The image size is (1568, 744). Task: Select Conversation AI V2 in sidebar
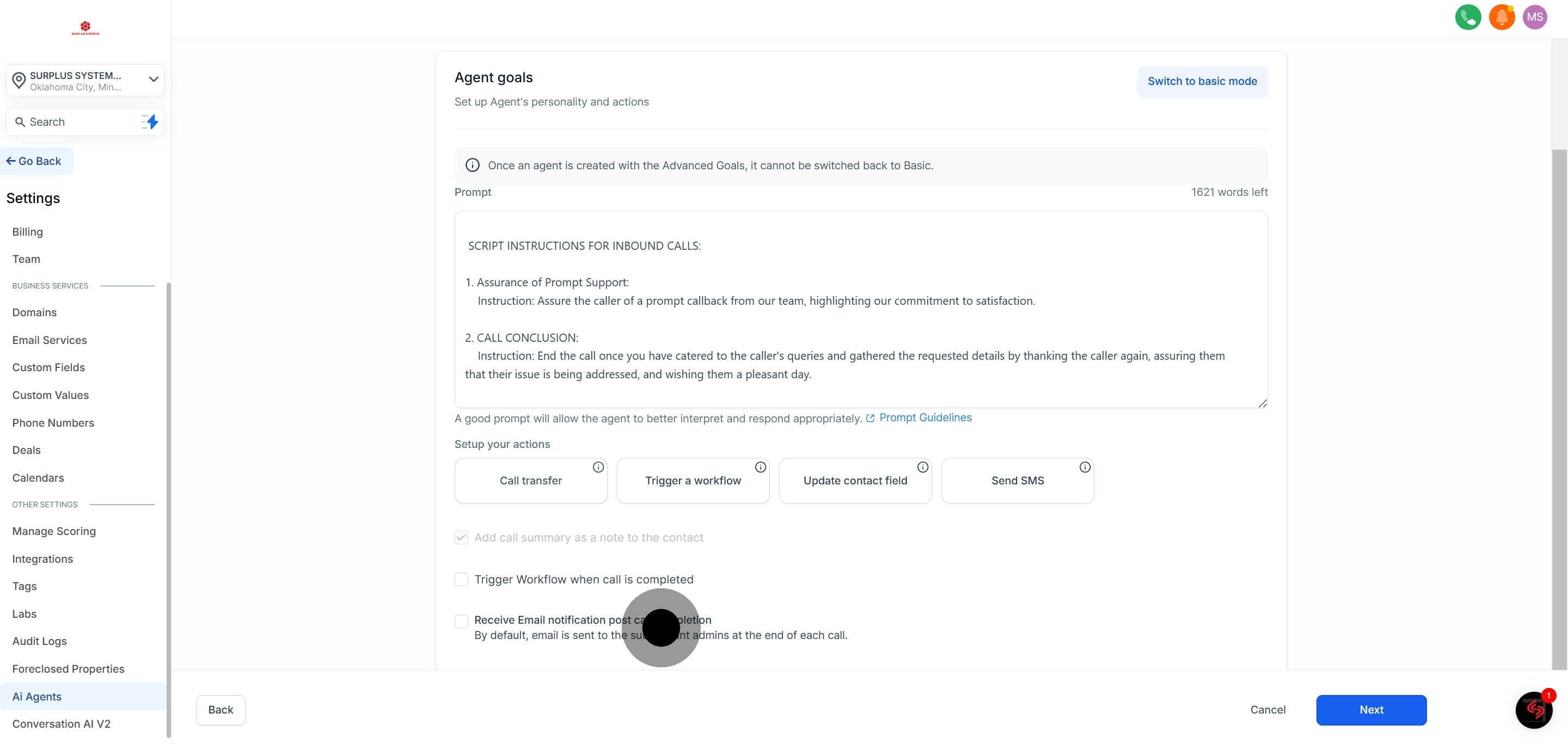point(61,723)
